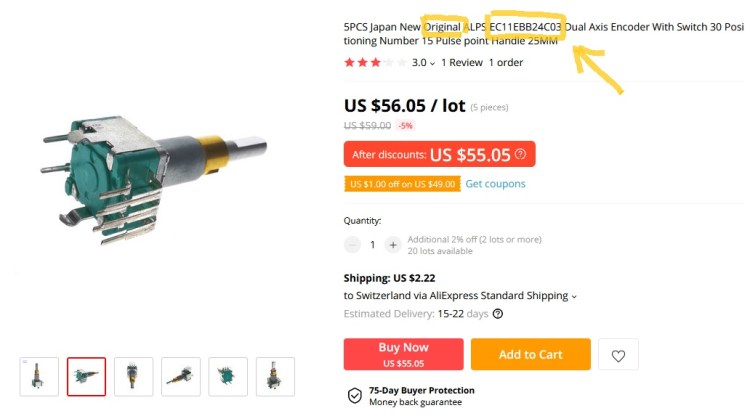Click the question mark beside discount price
The width and height of the screenshot is (750, 416).
(x=520, y=154)
